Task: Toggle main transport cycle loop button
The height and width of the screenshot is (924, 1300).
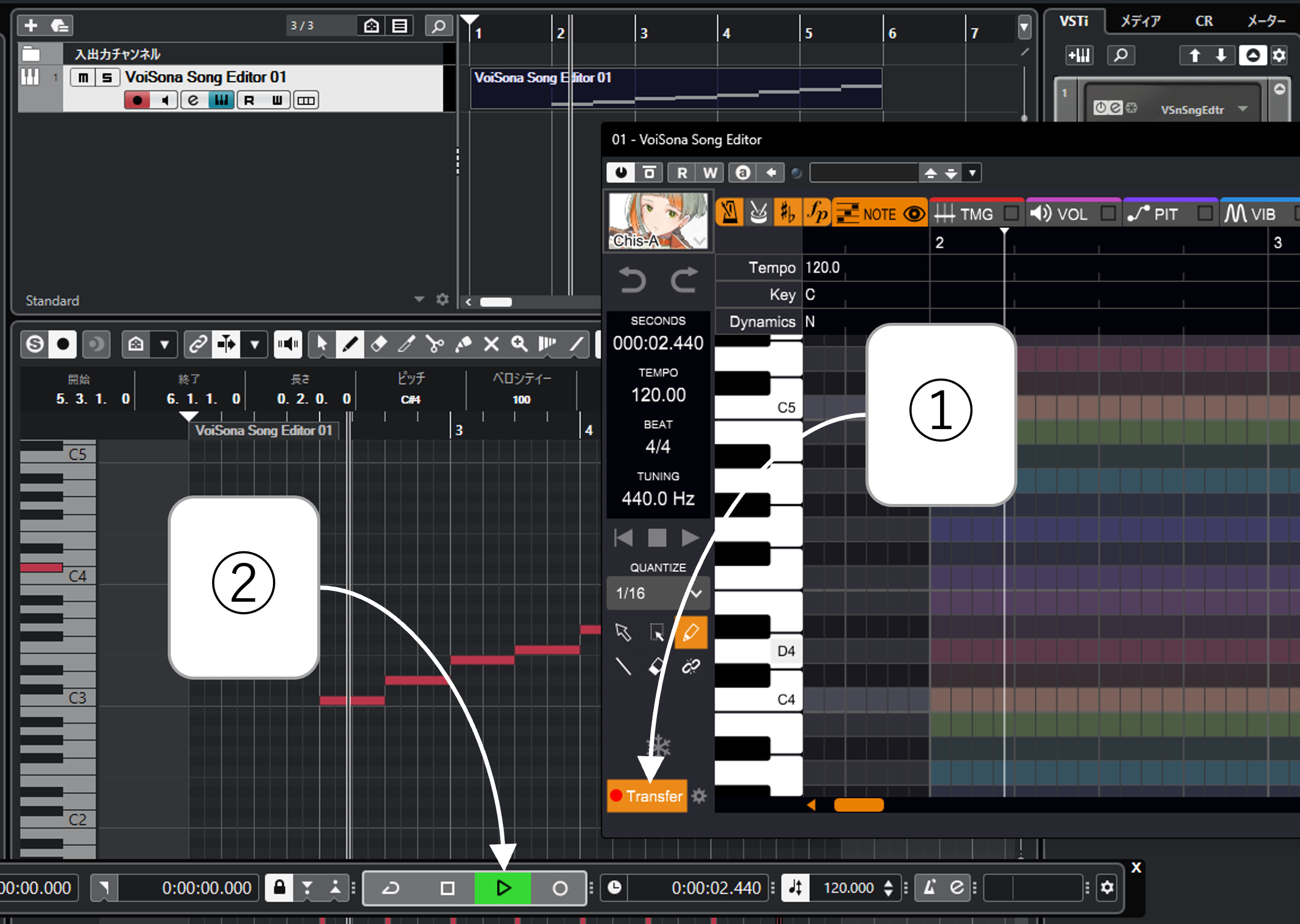Action: coord(391,888)
